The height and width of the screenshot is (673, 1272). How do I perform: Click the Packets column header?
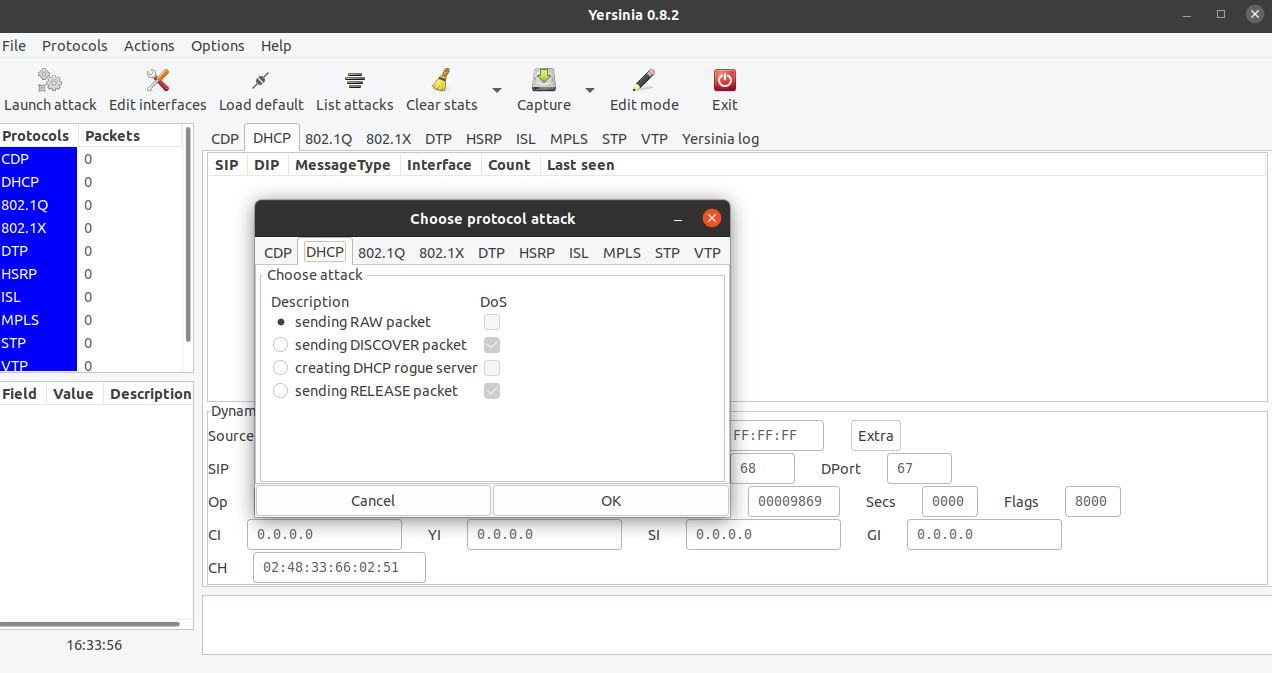click(130, 136)
